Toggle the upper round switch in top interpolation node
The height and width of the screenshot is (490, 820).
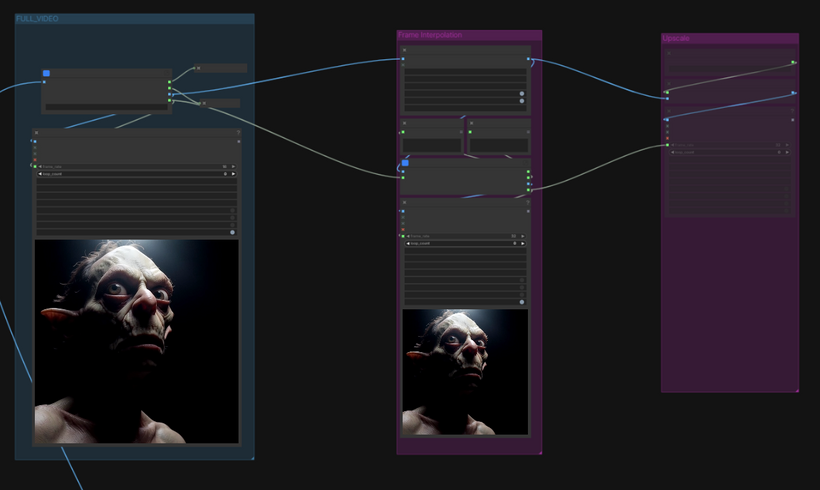tap(521, 94)
